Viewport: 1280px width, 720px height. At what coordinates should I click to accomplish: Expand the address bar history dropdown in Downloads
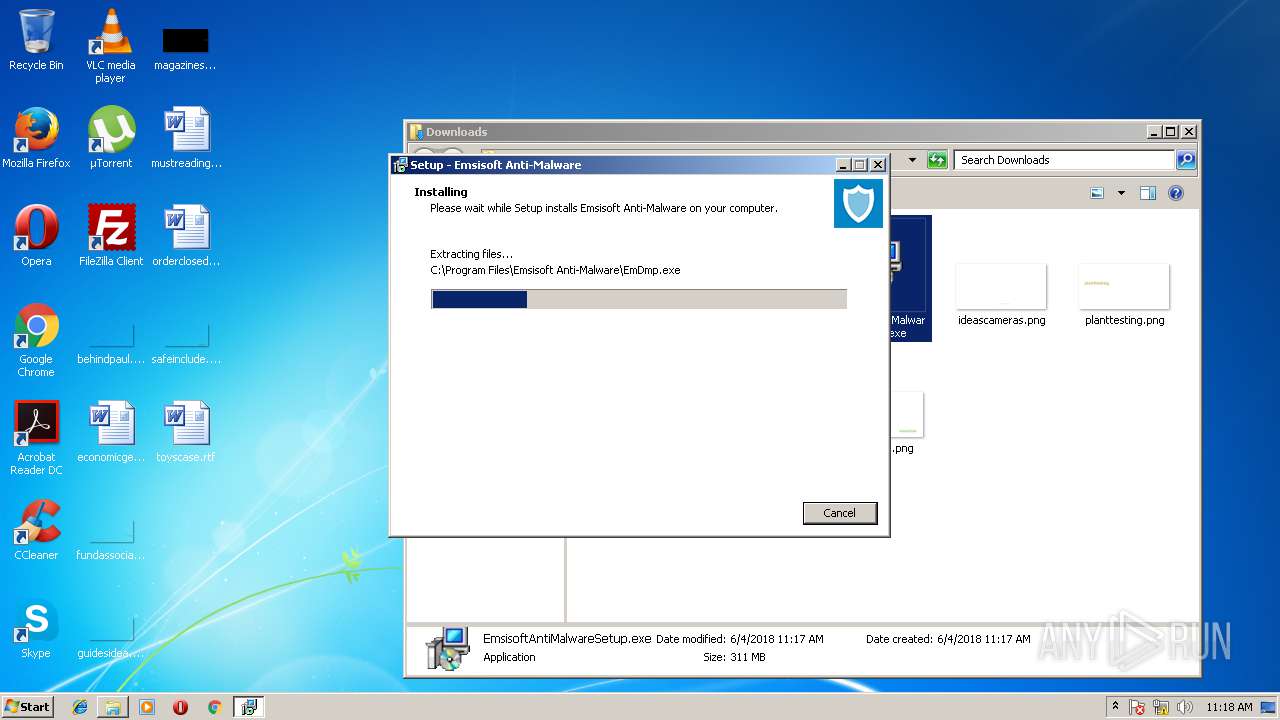pos(912,160)
